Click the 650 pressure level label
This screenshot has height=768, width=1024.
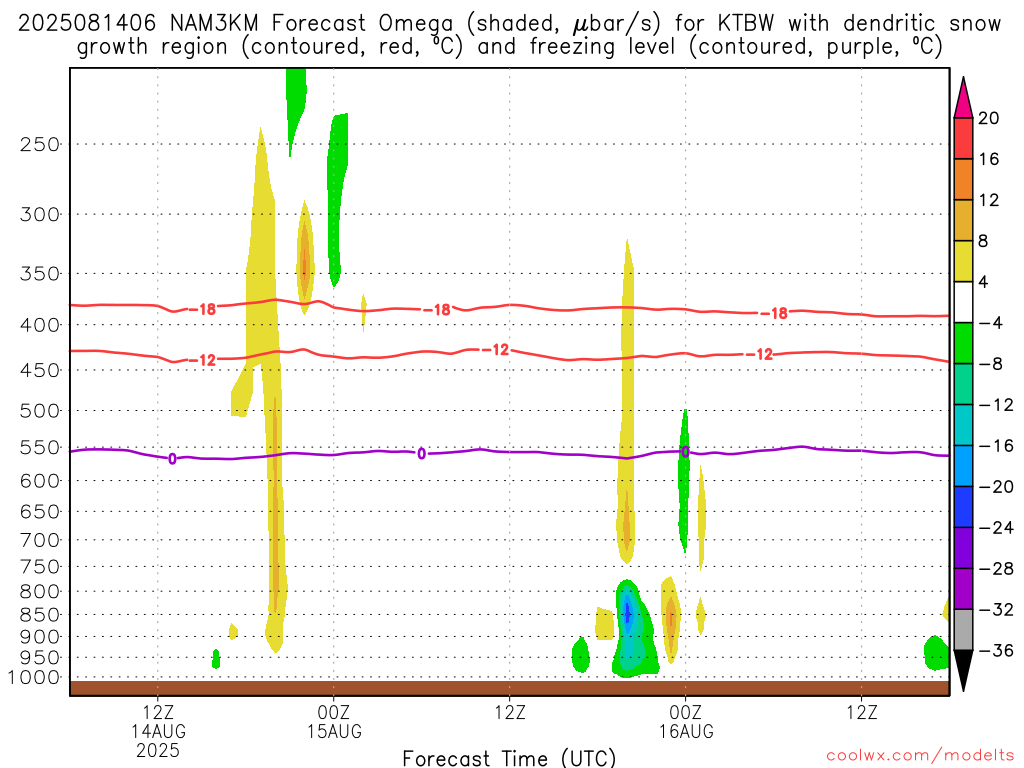click(40, 511)
